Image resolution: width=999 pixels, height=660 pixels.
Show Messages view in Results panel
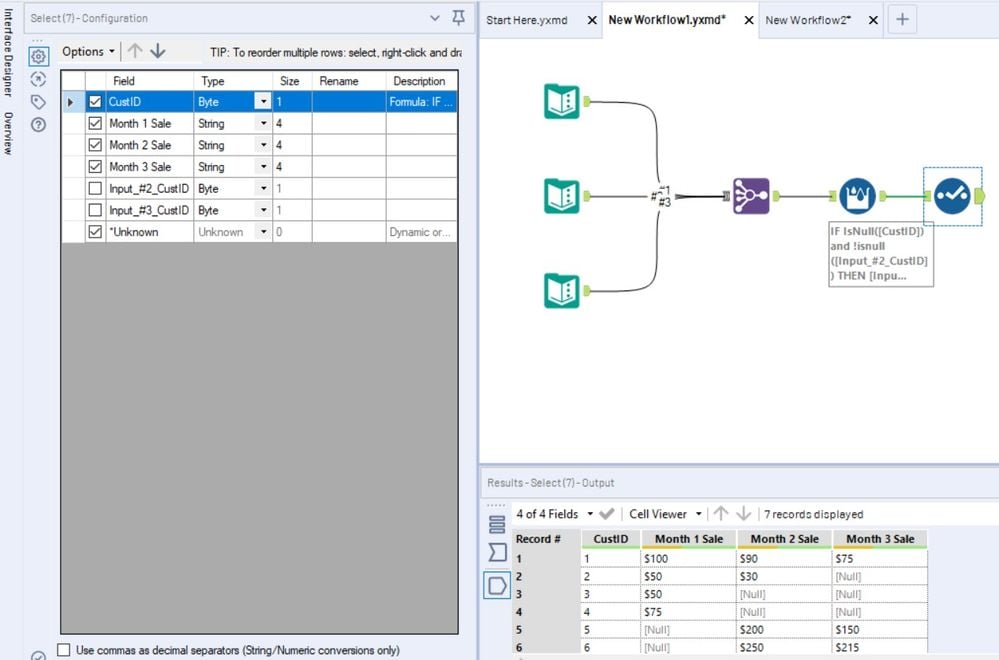(497, 524)
